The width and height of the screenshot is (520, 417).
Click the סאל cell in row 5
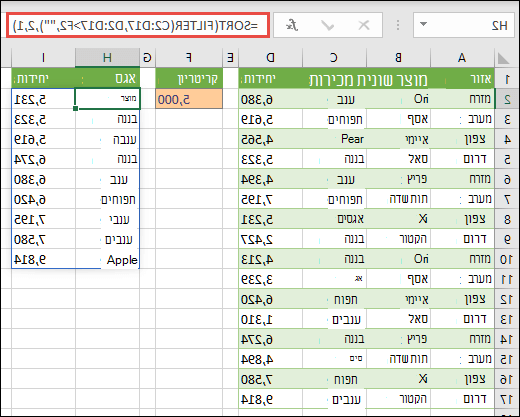[x=398, y=159]
